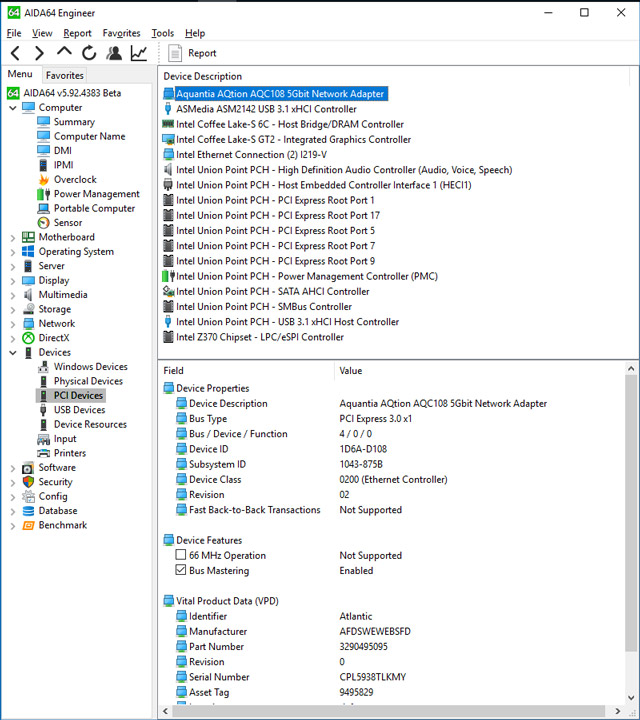640x720 pixels.
Task: Expand the Operating System tree node
Action: coord(13,252)
